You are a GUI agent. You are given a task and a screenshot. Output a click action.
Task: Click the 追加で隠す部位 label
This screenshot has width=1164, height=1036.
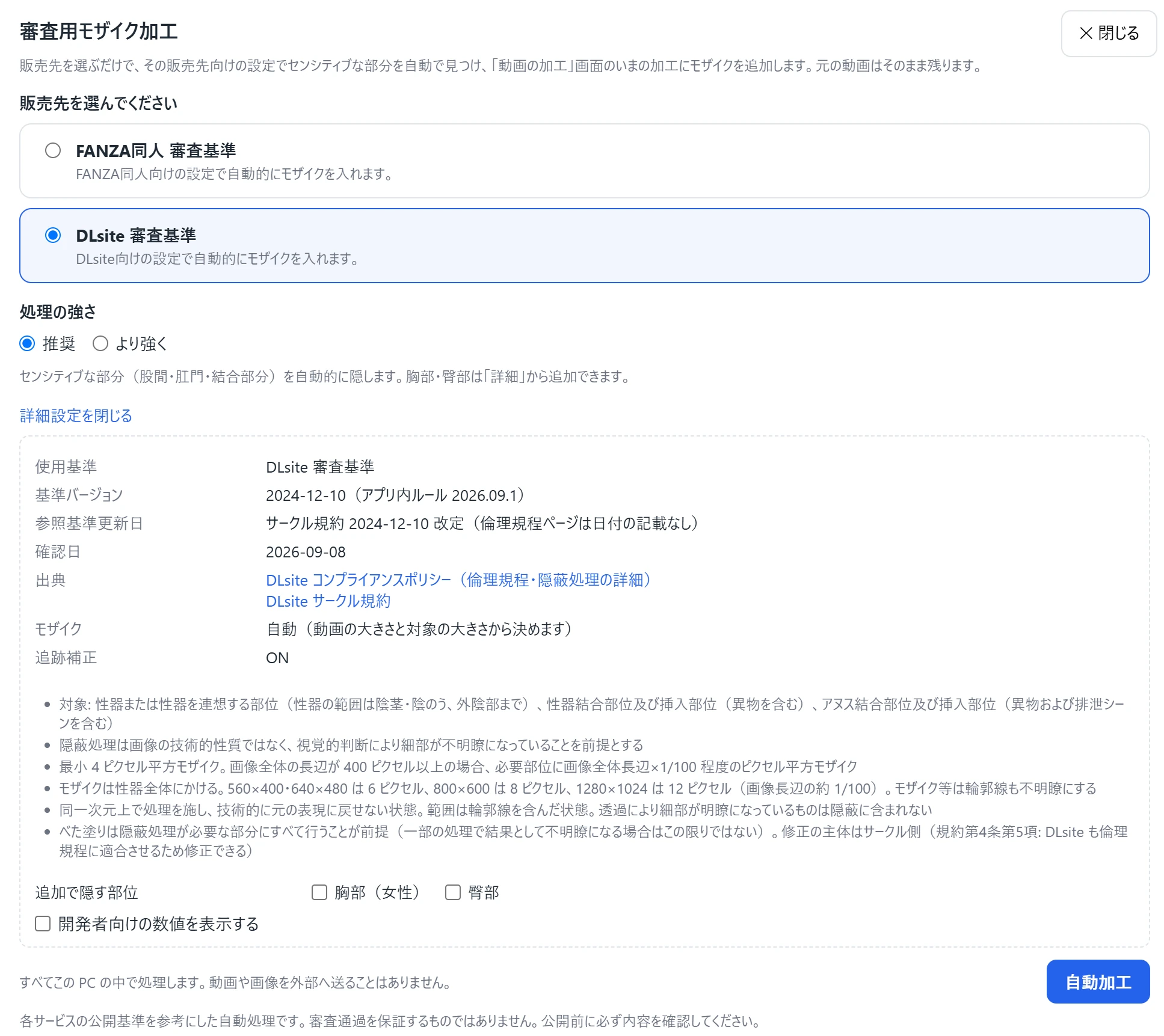pyautogui.click(x=87, y=892)
